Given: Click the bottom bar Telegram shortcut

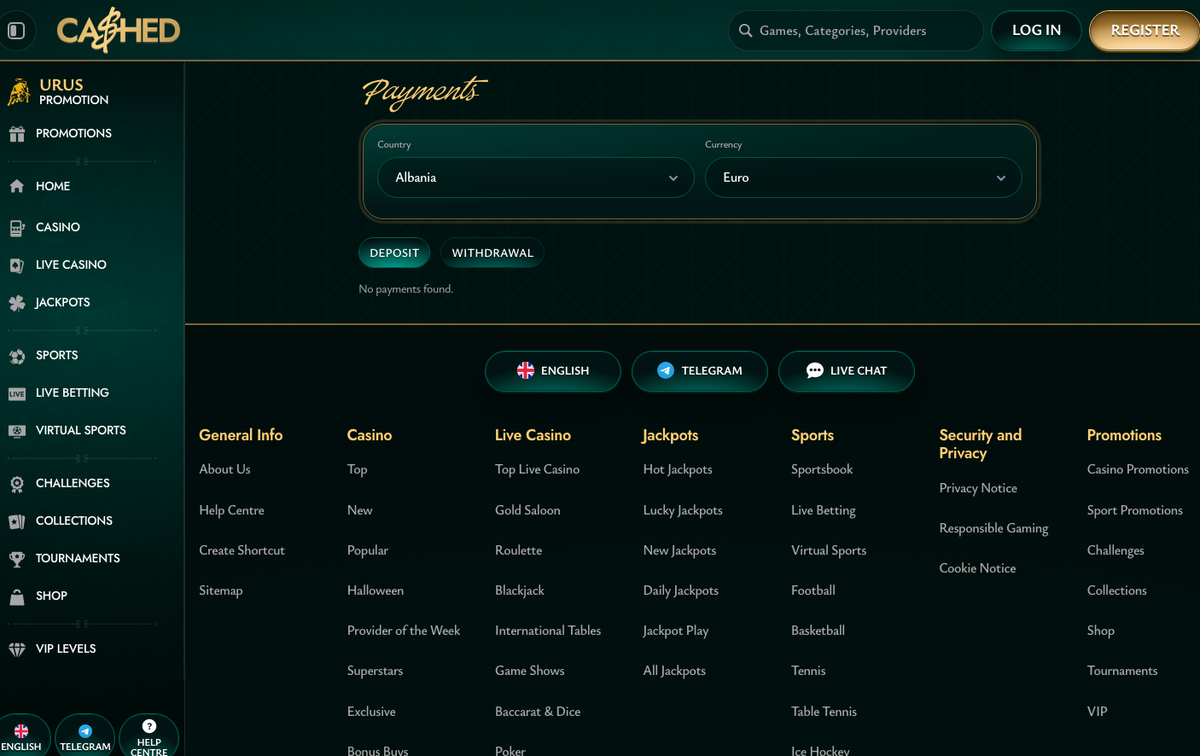Looking at the screenshot, I should coord(85,736).
